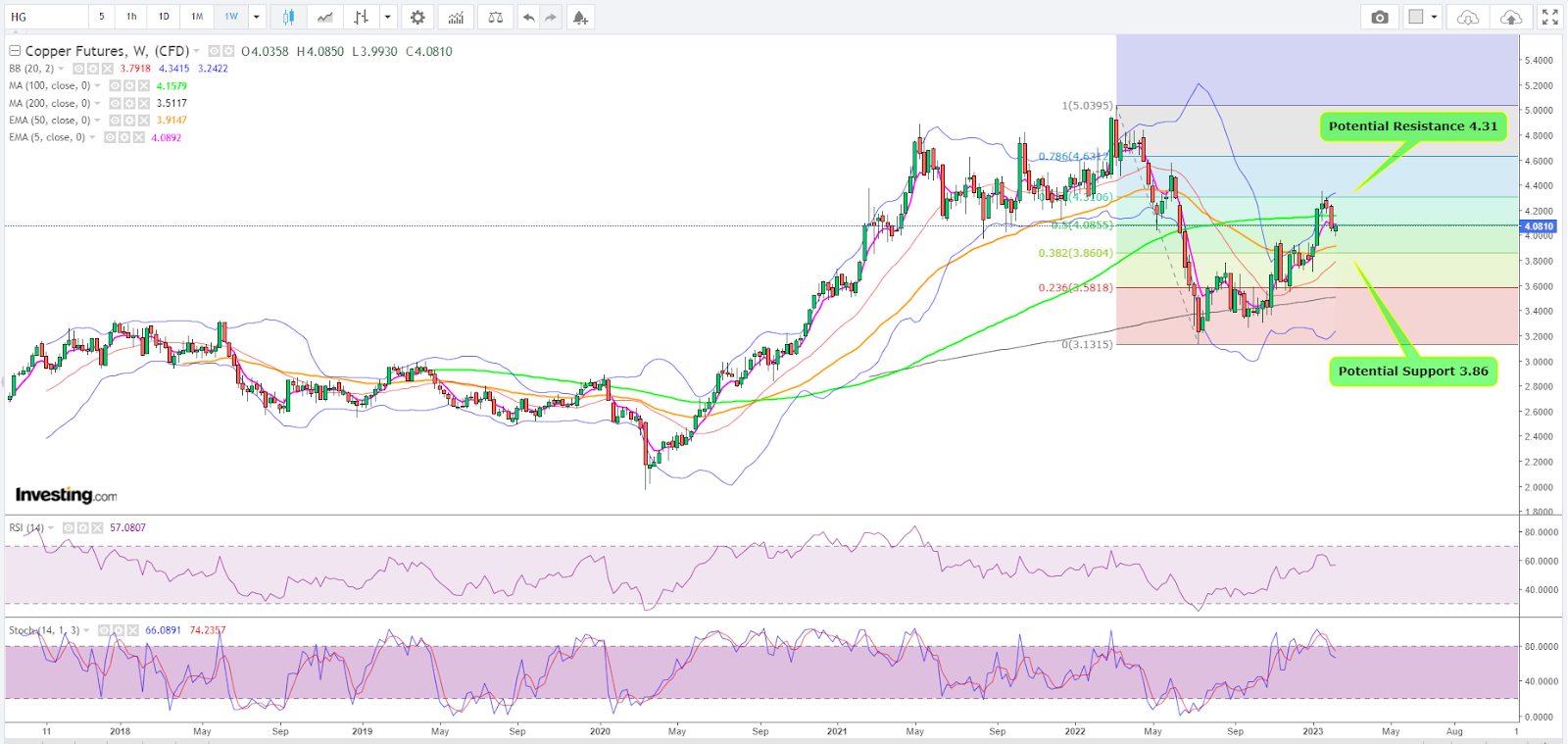The width and height of the screenshot is (1568, 744).
Task: Remove EMA (50, close, 0) indicator
Action: [x=144, y=121]
